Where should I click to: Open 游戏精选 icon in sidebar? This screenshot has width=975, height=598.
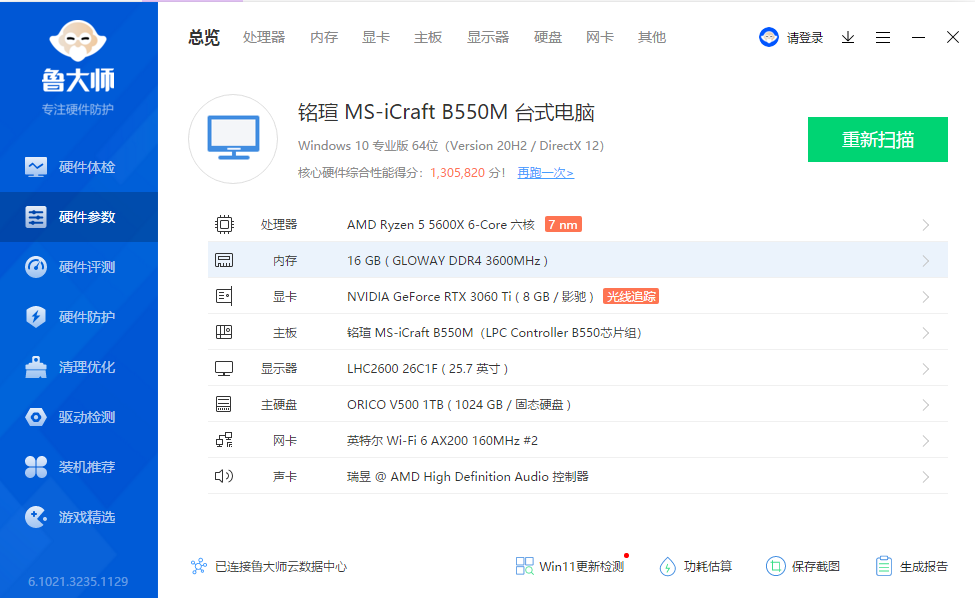pos(35,517)
